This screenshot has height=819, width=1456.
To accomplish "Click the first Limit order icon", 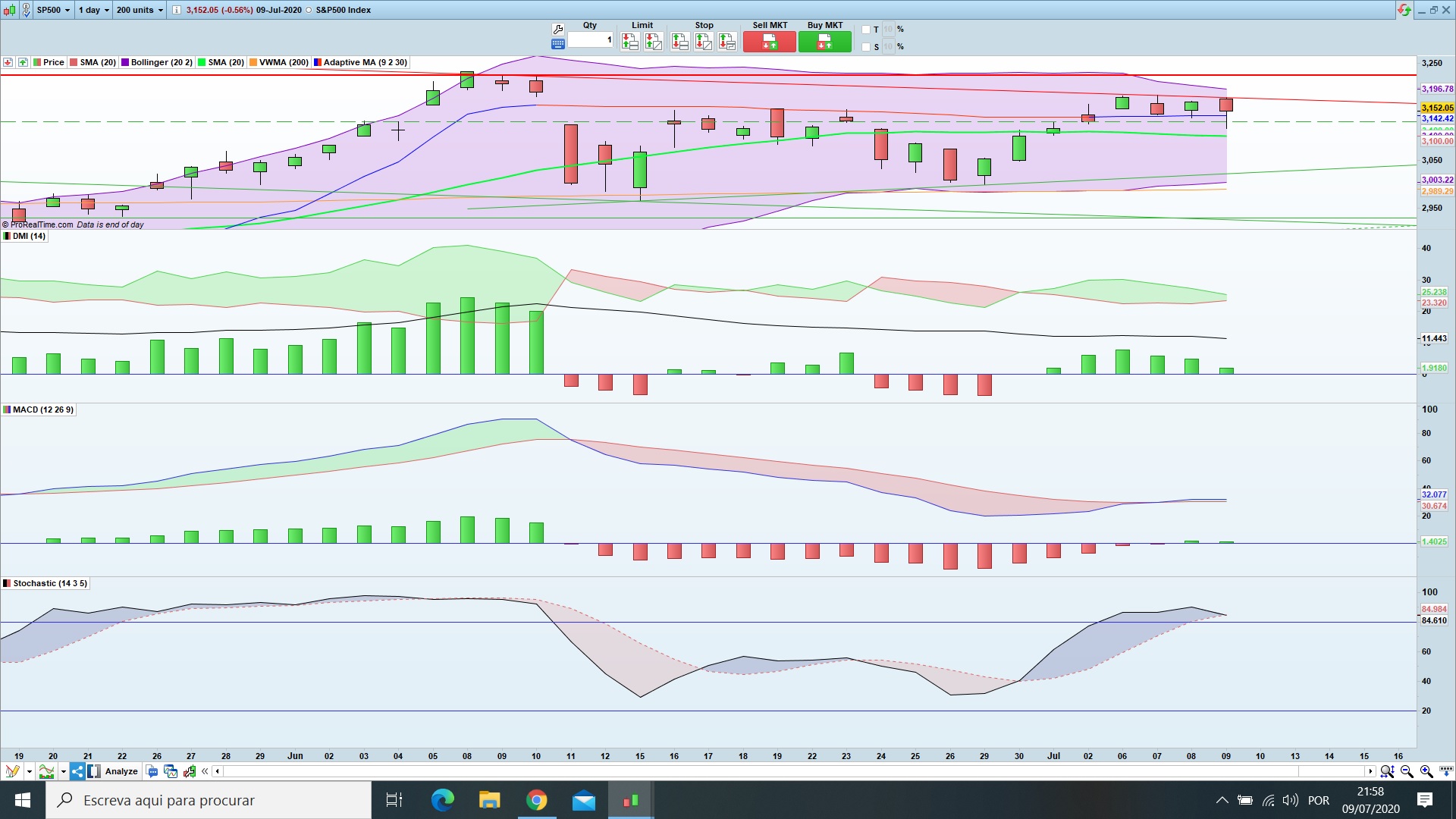I will tap(629, 42).
